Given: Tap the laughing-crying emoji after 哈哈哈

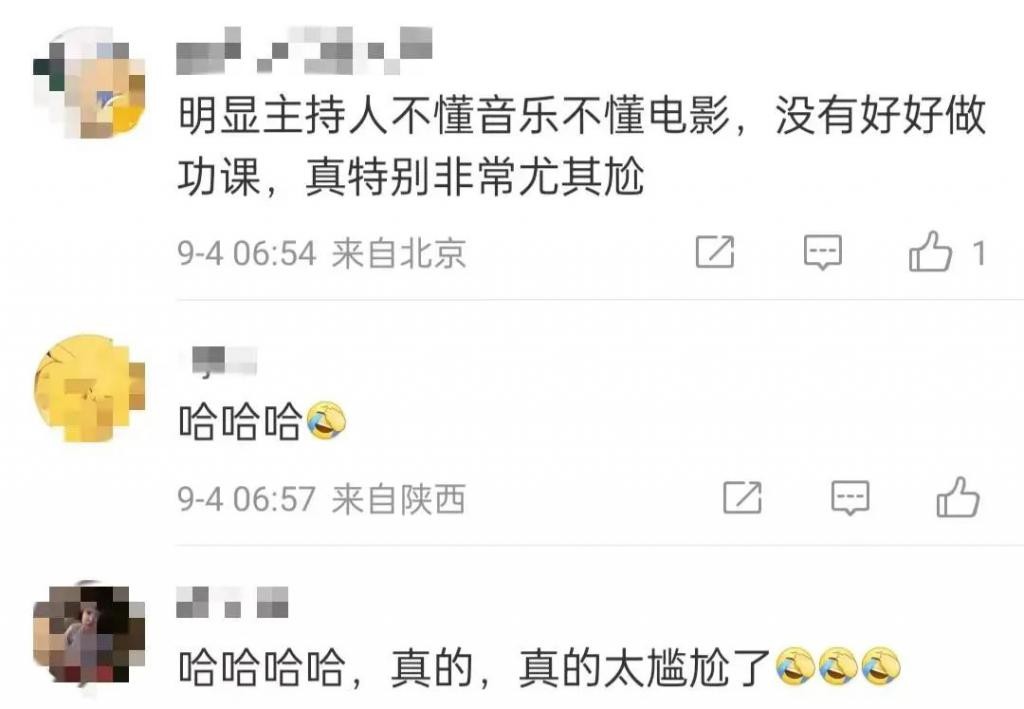Looking at the screenshot, I should coord(327,421).
